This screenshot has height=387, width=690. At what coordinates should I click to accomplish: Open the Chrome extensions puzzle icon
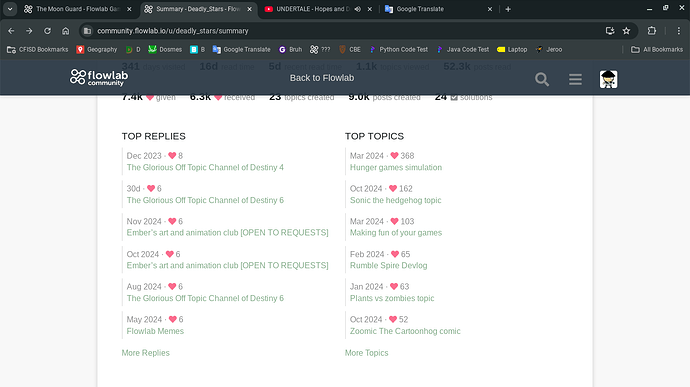[652, 31]
